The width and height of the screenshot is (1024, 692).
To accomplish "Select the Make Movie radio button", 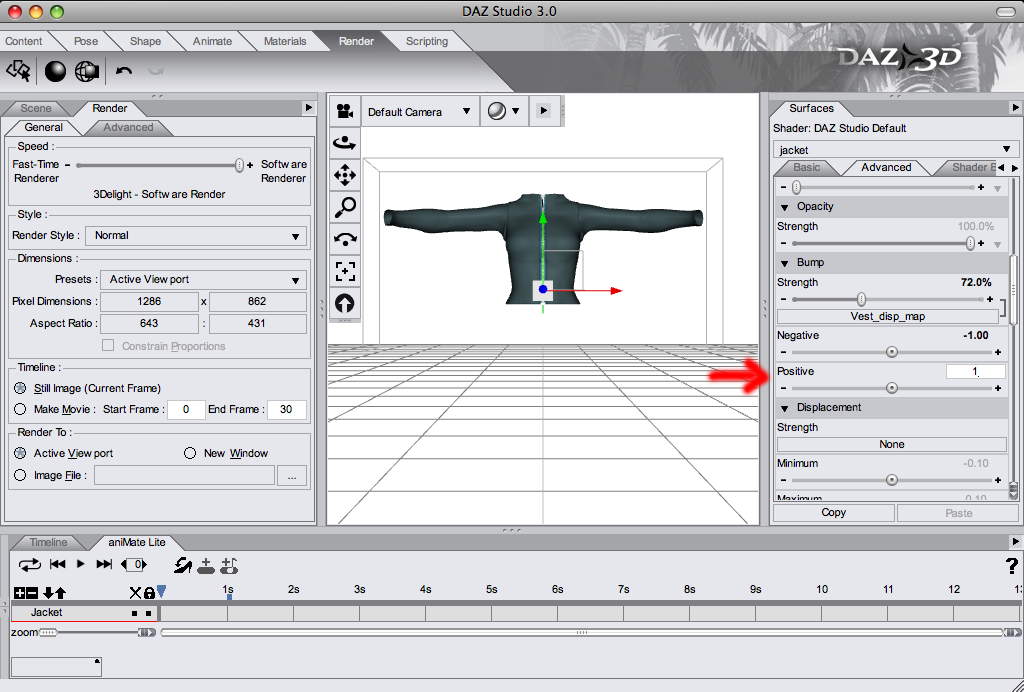I will pos(20,409).
